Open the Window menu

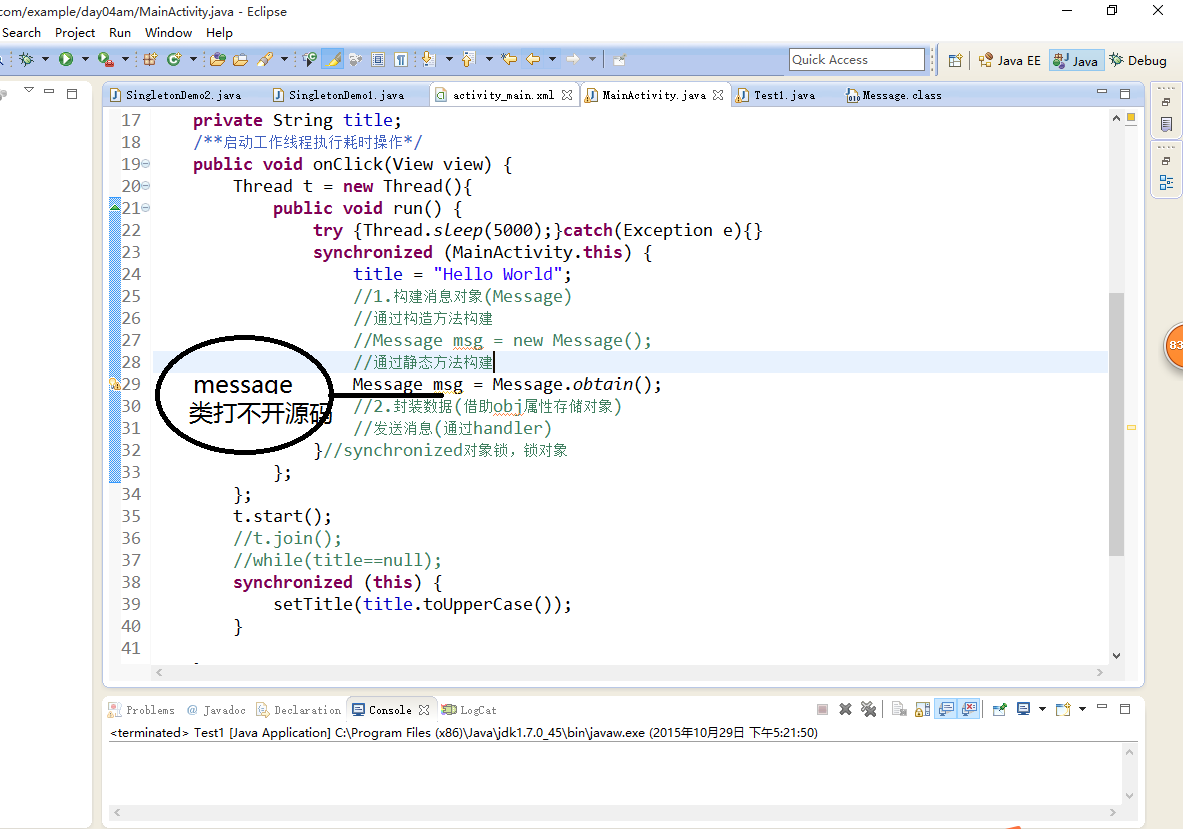pyautogui.click(x=168, y=32)
